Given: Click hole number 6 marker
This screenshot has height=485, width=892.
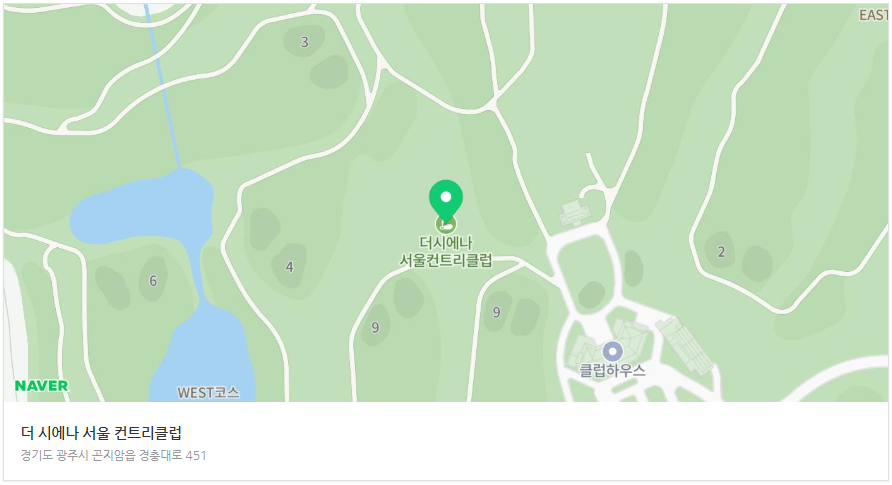Looking at the screenshot, I should click(x=153, y=280).
